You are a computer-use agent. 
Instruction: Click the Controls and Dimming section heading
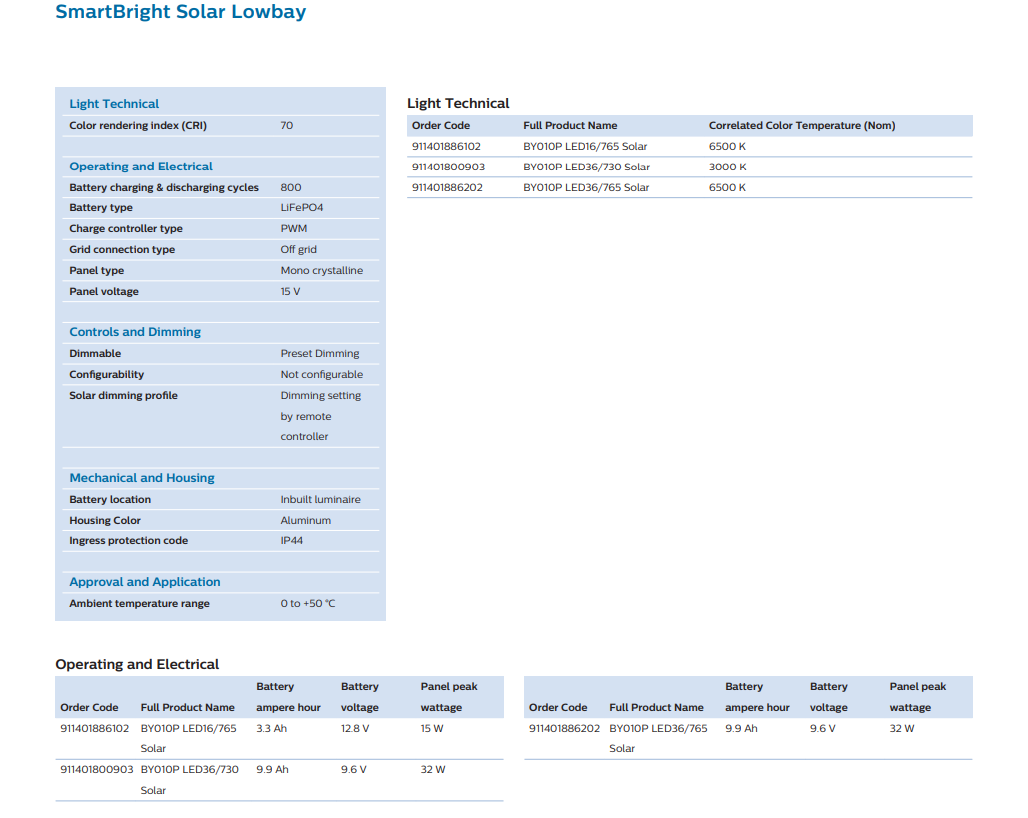click(x=135, y=332)
